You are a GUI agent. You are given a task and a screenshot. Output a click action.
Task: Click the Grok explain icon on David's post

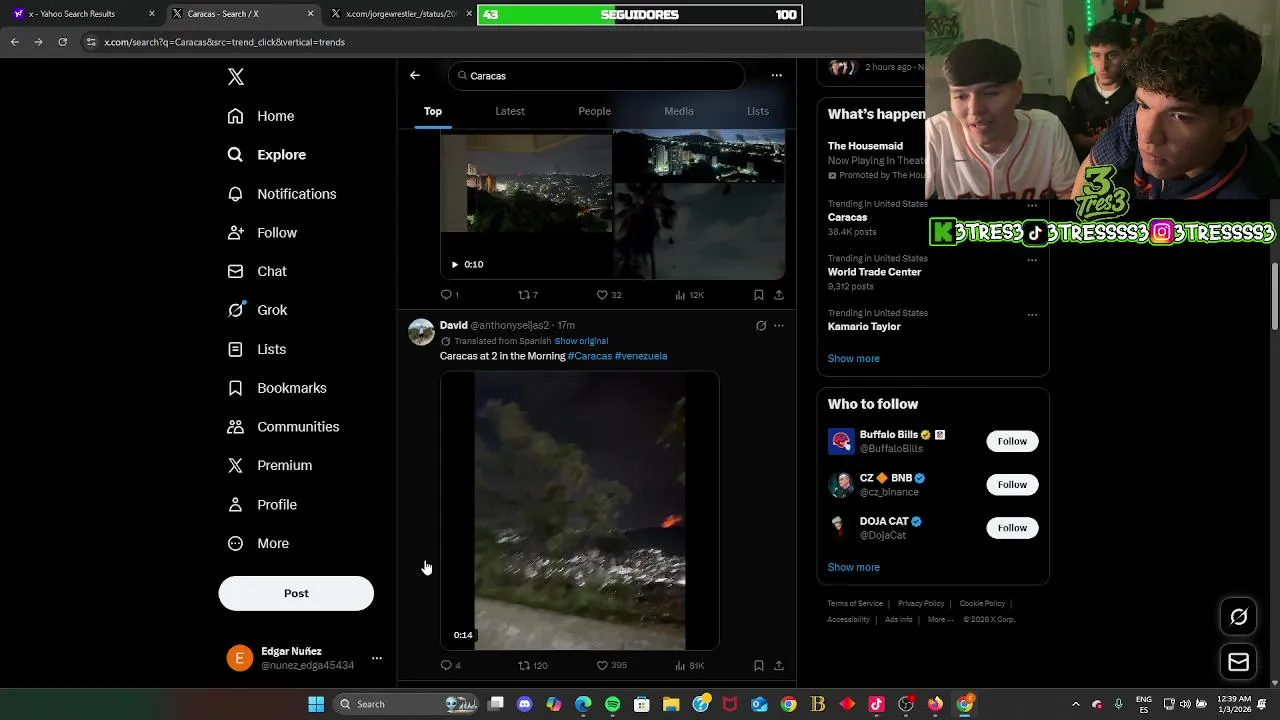coord(761,326)
